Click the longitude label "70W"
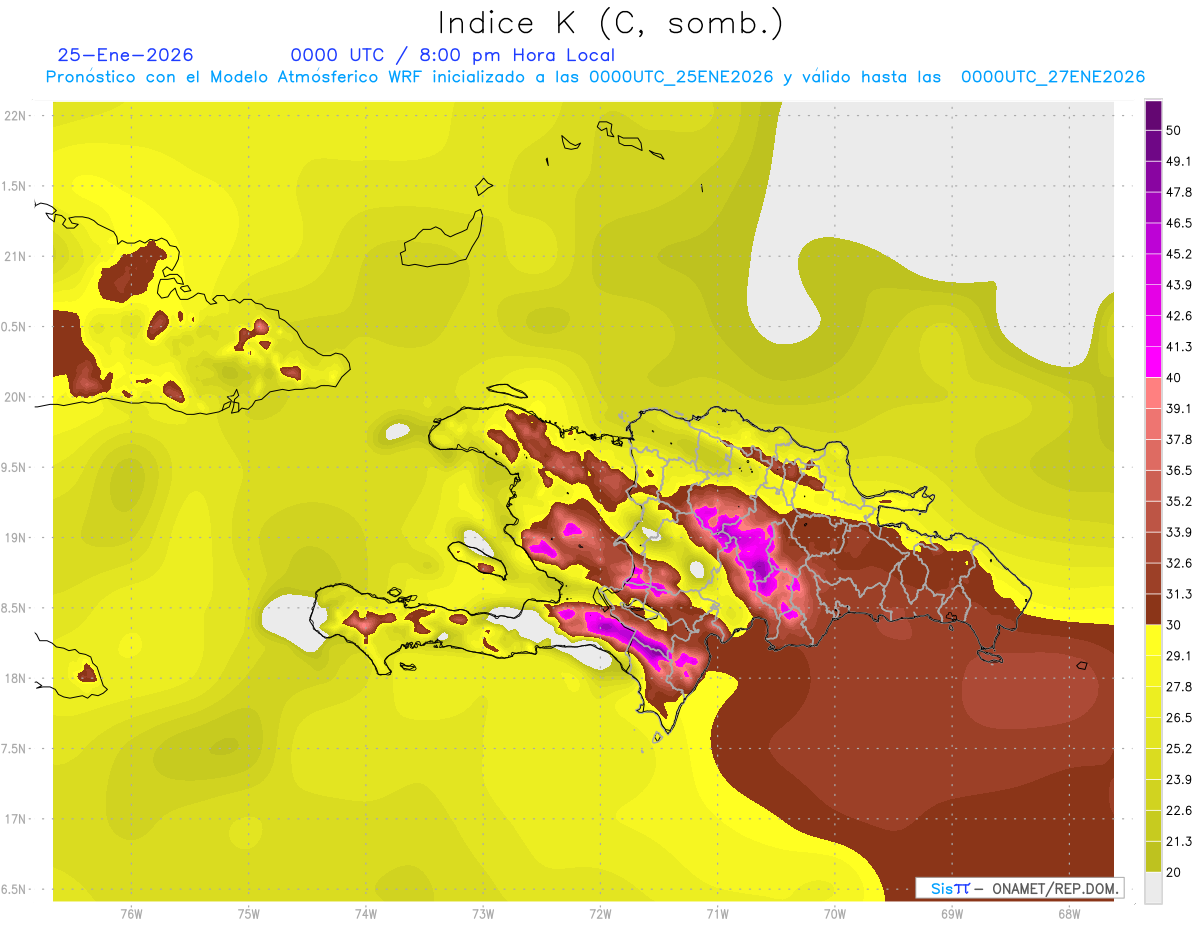The width and height of the screenshot is (1200, 927). pyautogui.click(x=835, y=913)
